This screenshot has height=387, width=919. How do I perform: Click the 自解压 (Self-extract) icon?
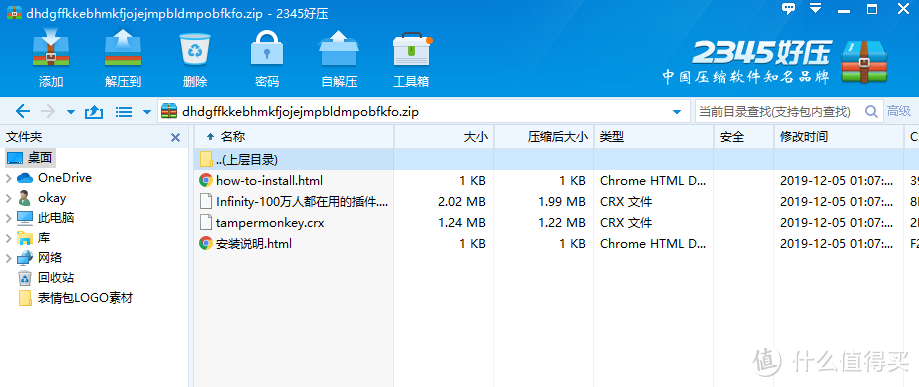[339, 50]
